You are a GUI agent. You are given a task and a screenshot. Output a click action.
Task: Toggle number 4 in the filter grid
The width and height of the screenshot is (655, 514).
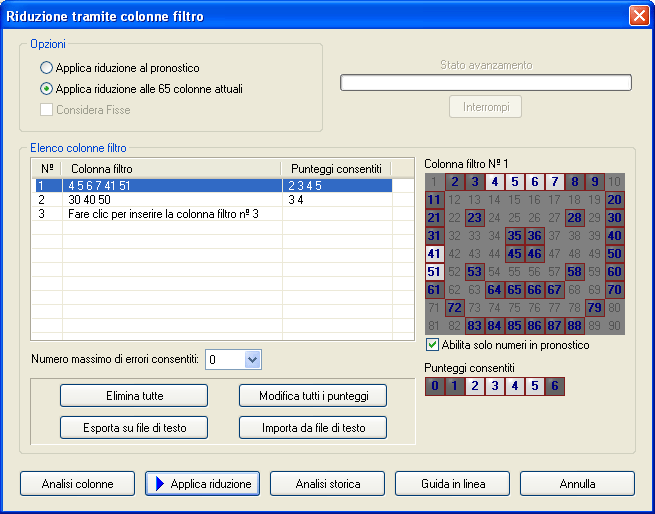coord(494,182)
